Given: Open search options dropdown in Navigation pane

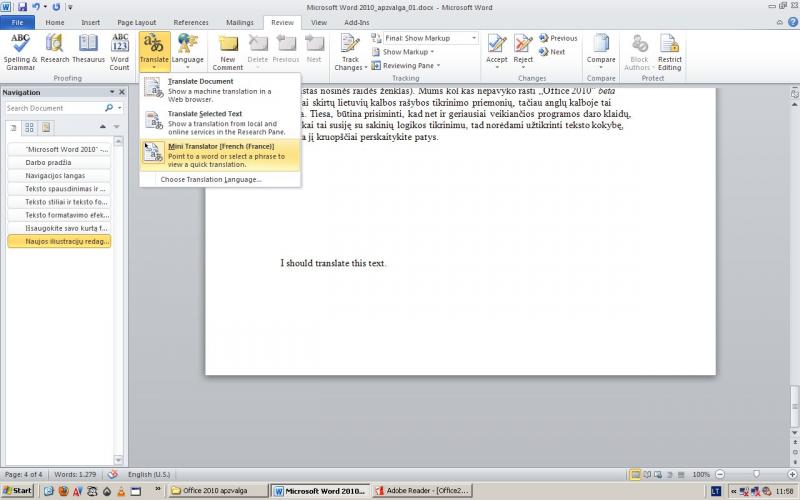Looking at the screenshot, I should click(120, 108).
